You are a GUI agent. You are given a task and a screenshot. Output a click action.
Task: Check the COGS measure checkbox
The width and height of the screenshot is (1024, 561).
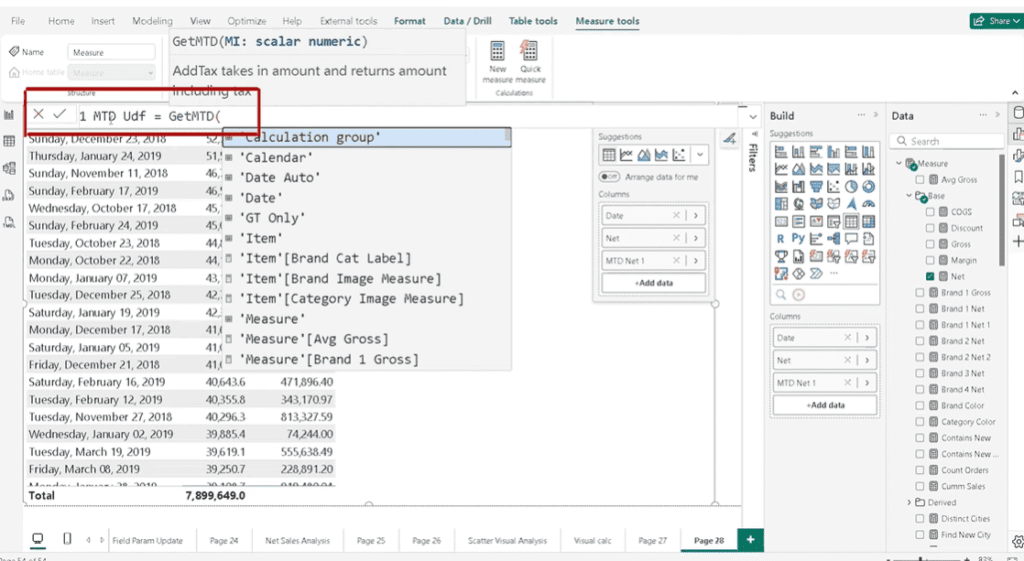[930, 212]
